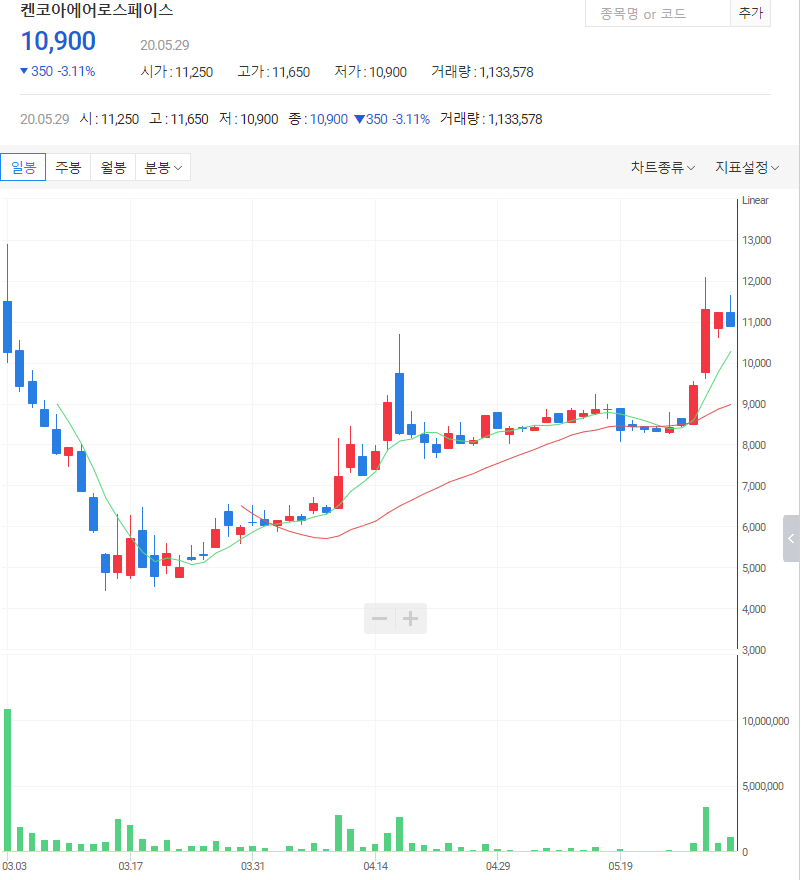
Task: Click the 추가 add button
Action: pyautogui.click(x=750, y=13)
